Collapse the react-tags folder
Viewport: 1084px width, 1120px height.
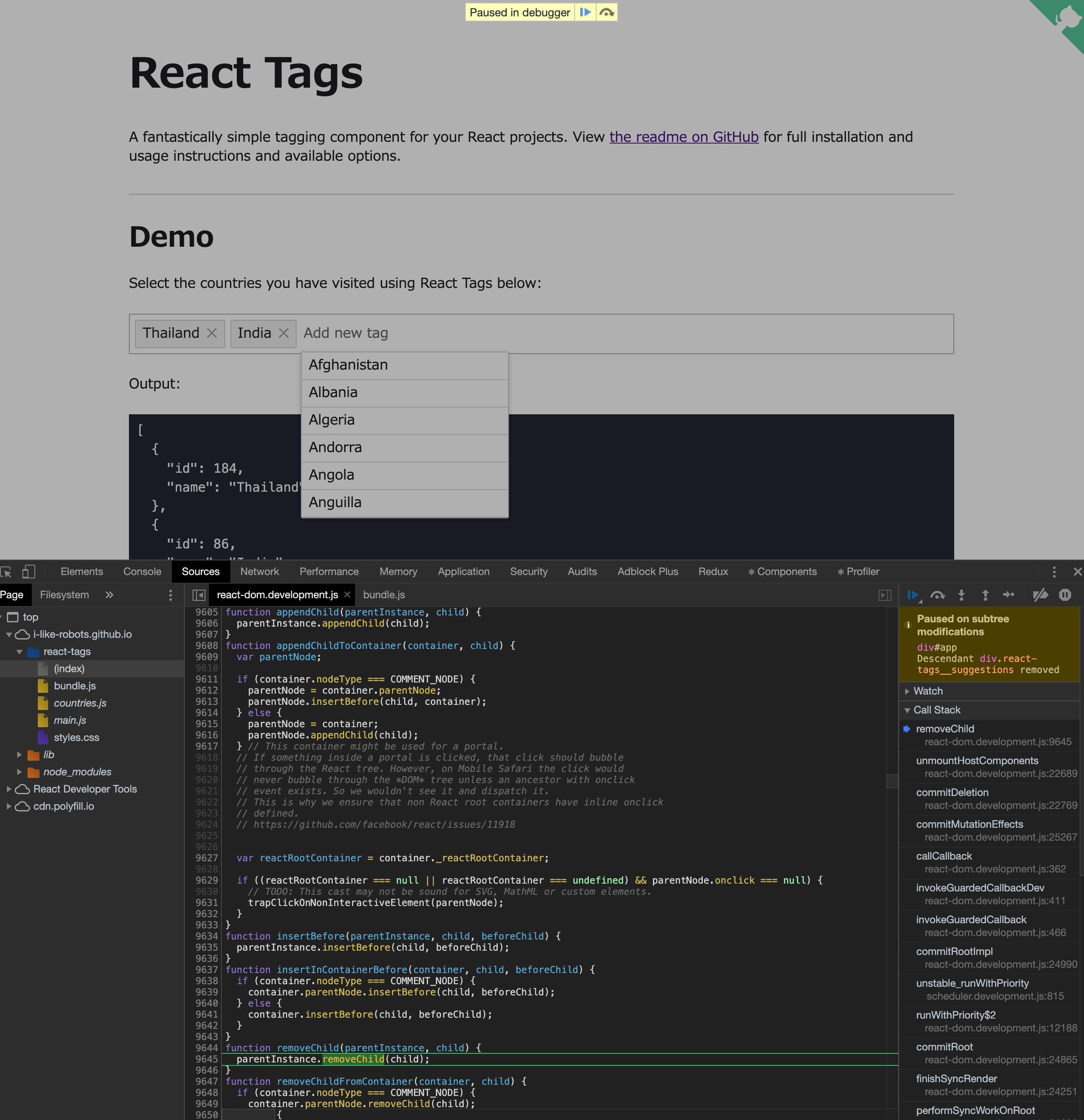click(19, 652)
